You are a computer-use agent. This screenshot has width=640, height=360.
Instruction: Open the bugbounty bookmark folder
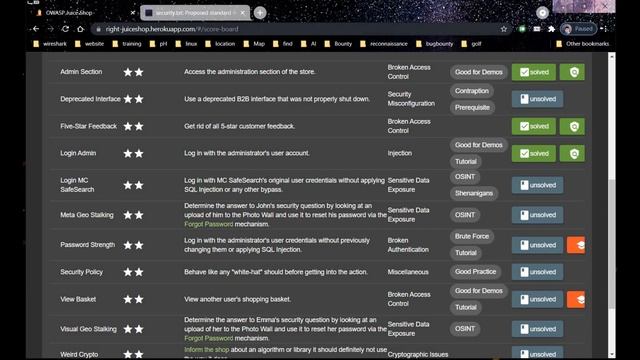tap(435, 44)
